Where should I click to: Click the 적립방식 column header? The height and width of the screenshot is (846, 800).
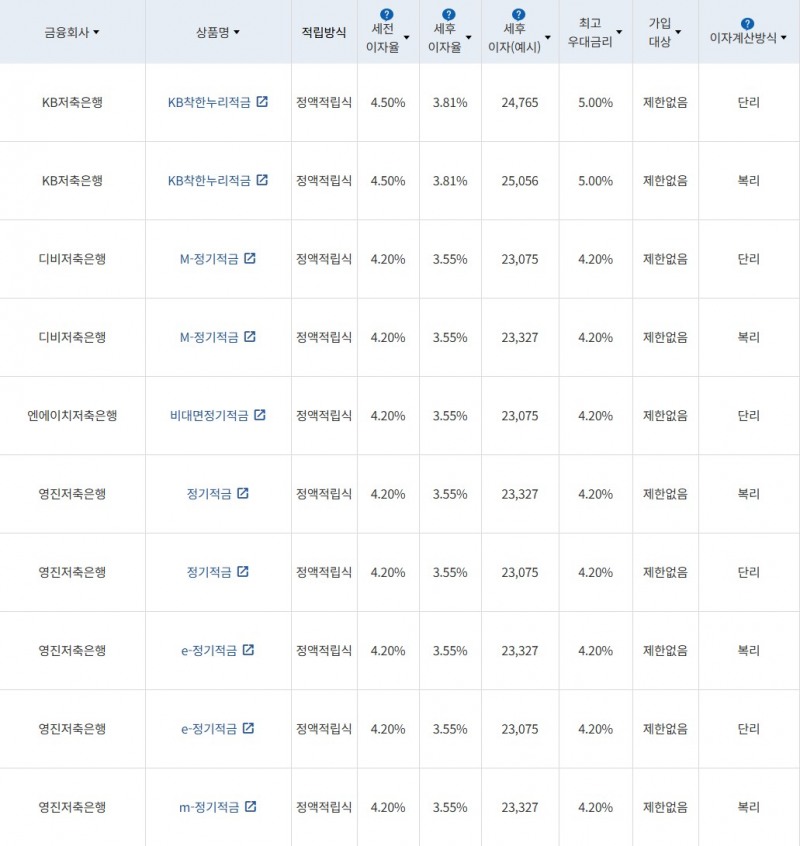point(324,30)
